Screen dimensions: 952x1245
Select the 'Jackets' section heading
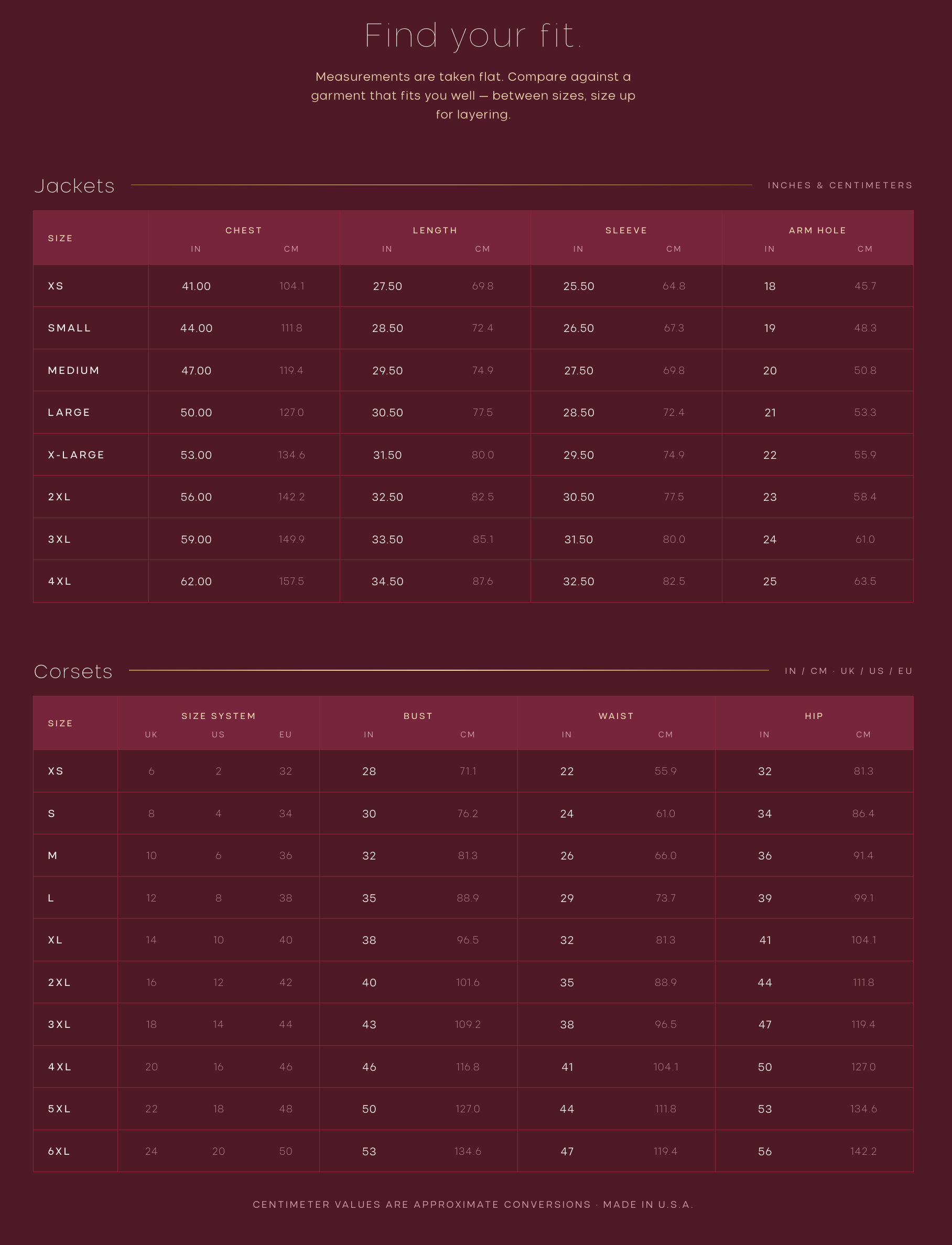click(x=74, y=186)
